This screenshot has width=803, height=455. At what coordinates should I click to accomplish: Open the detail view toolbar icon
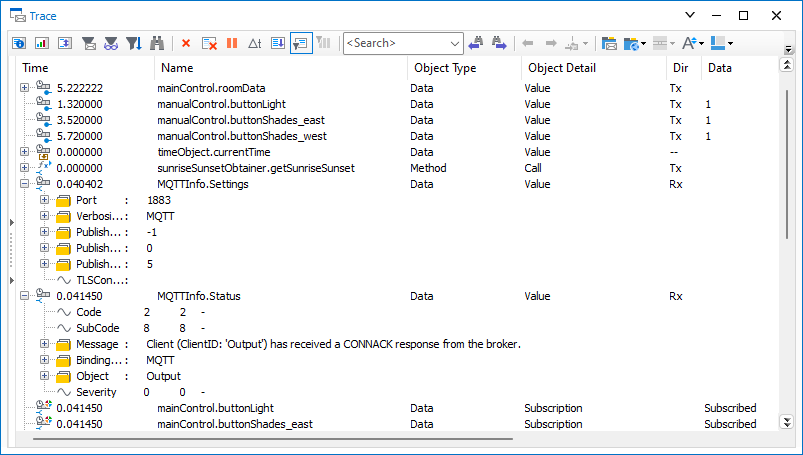coord(19,44)
